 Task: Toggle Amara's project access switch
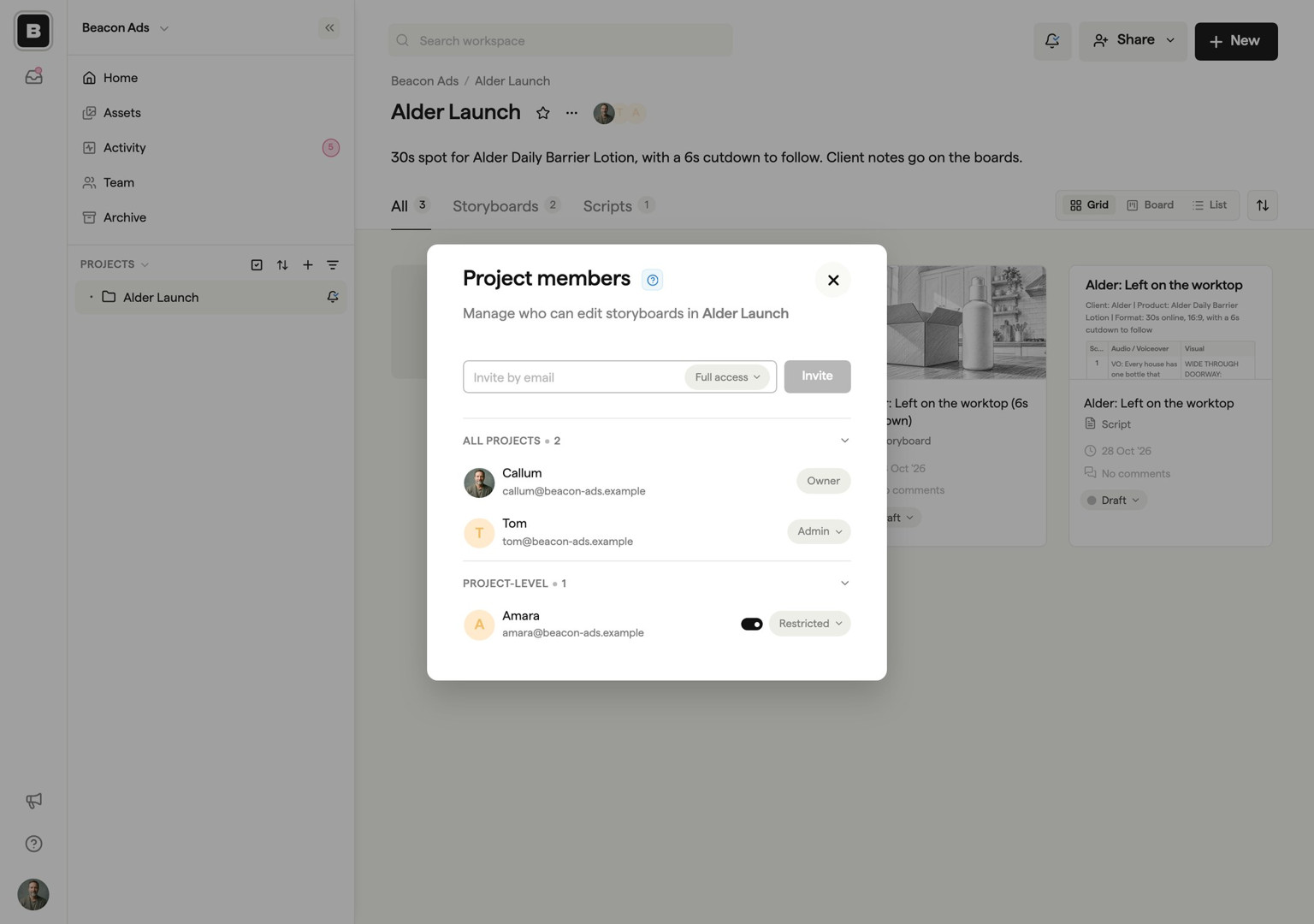click(752, 624)
